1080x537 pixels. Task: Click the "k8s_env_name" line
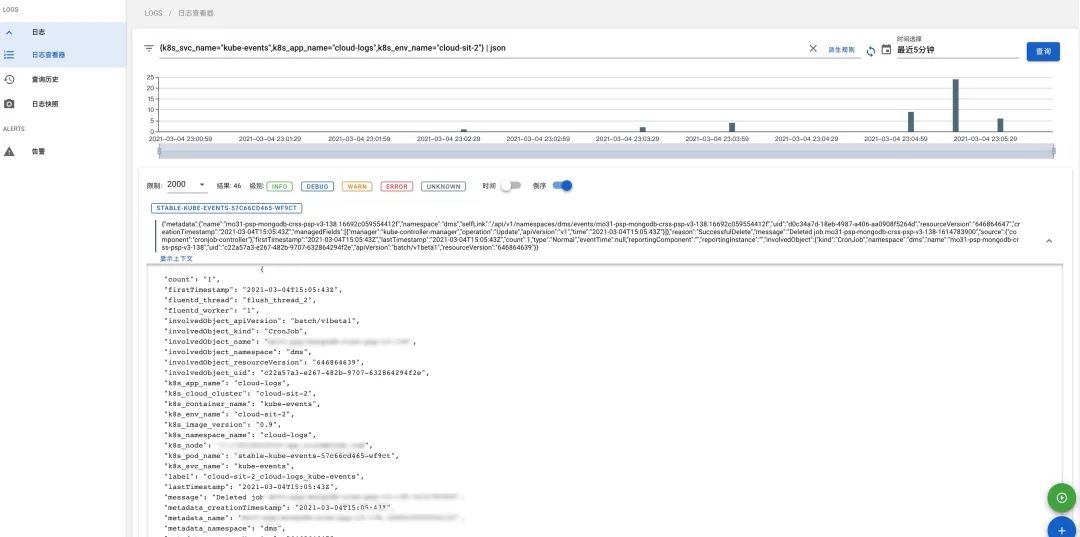pyautogui.click(x=229, y=414)
